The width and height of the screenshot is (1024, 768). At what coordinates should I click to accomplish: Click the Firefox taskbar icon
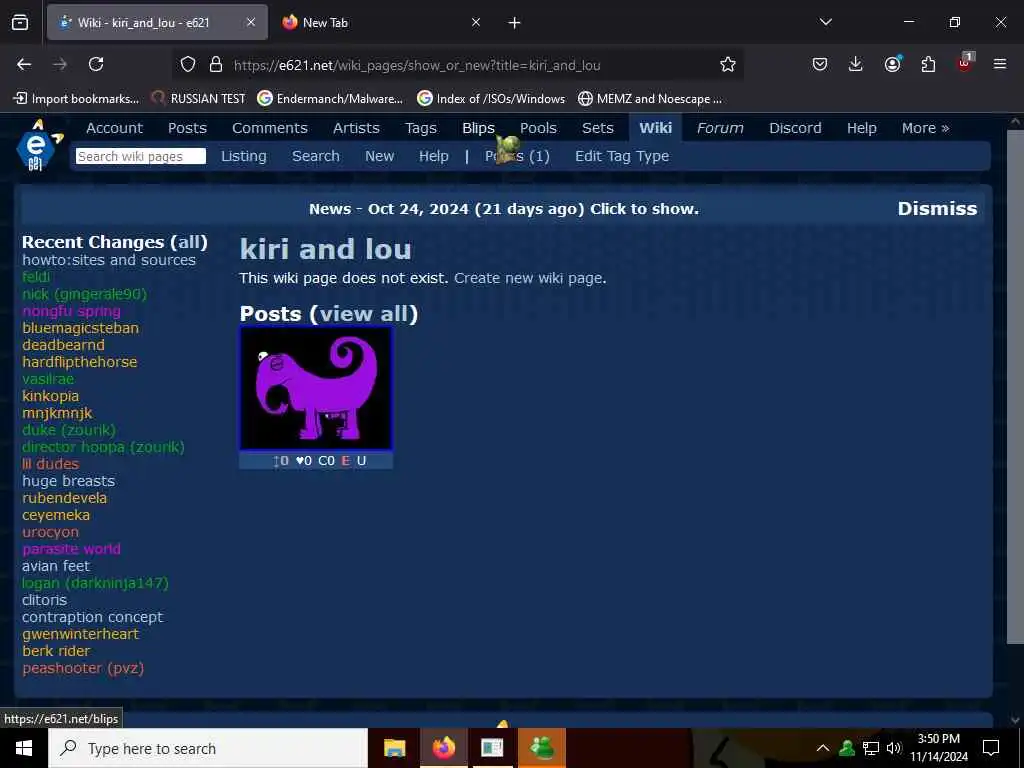pos(443,748)
